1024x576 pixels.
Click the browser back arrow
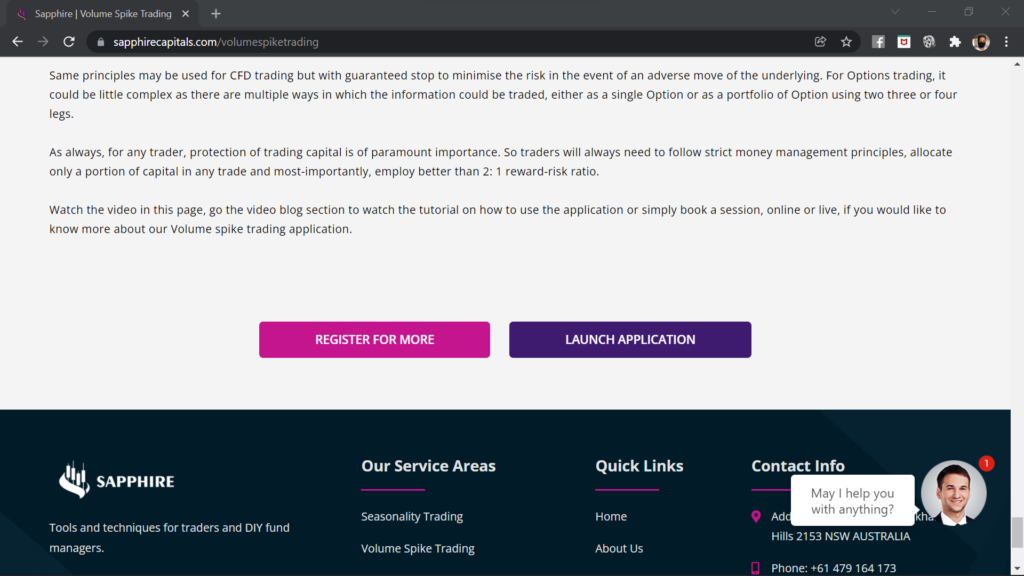(x=17, y=42)
